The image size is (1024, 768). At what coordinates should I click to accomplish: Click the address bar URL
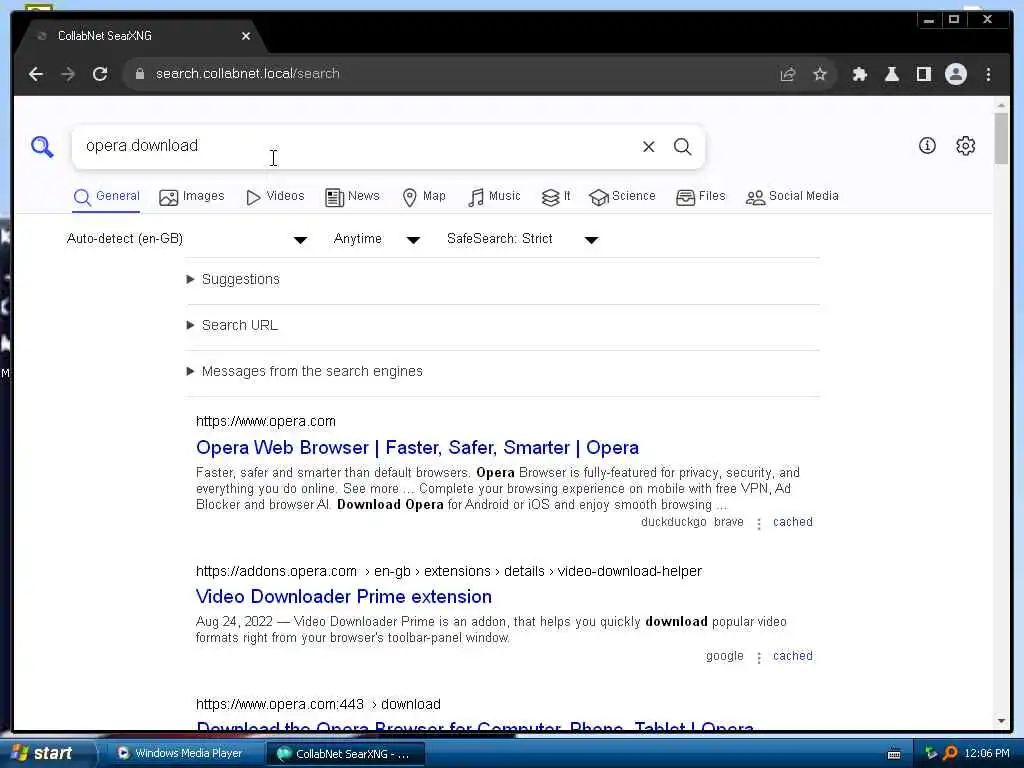click(247, 74)
